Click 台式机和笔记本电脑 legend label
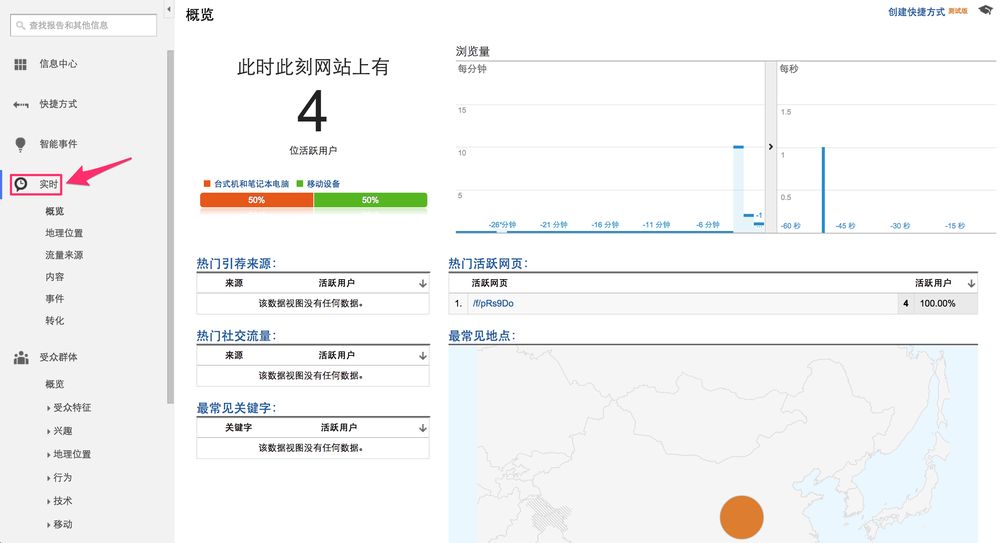This screenshot has width=1000, height=543. click(x=251, y=184)
